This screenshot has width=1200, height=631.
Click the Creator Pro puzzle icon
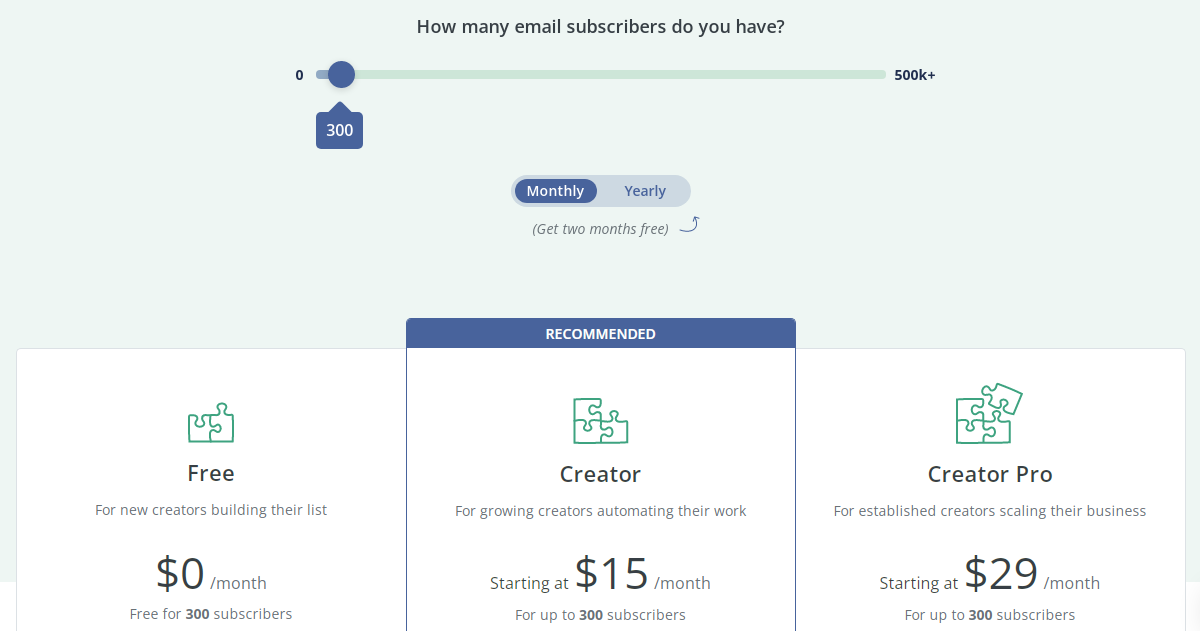click(988, 414)
